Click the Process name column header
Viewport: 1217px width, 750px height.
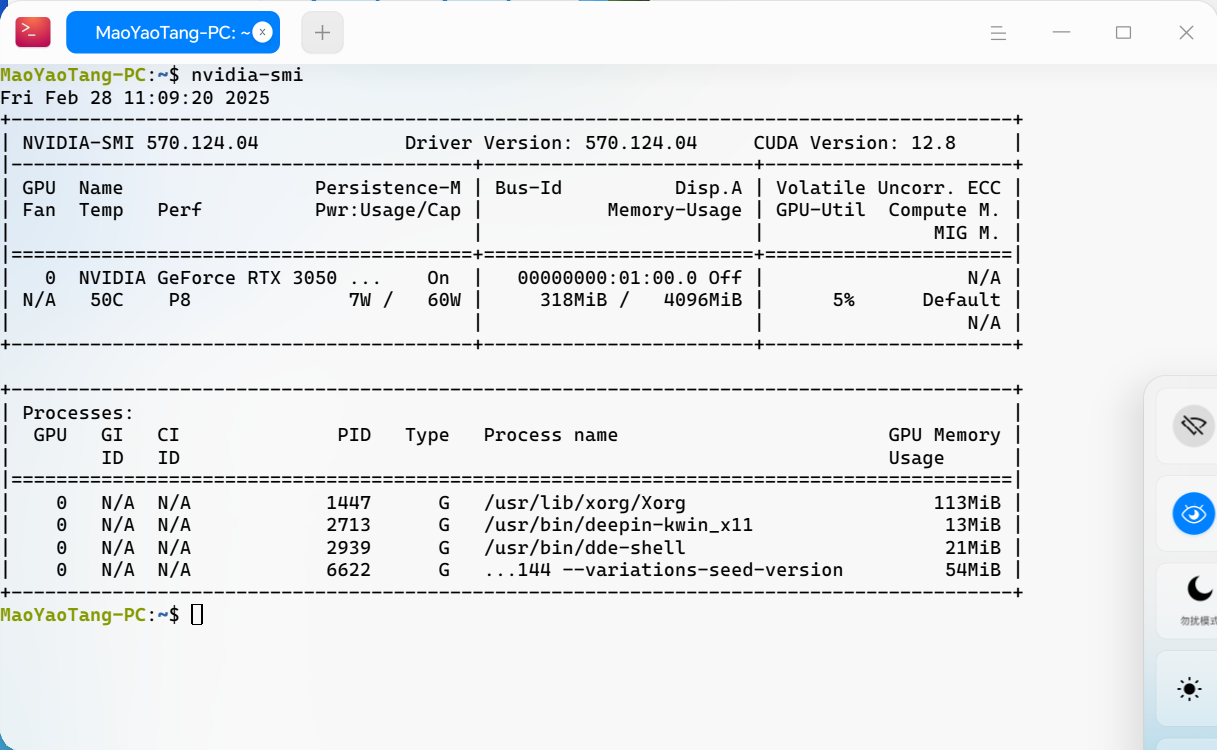tap(551, 435)
